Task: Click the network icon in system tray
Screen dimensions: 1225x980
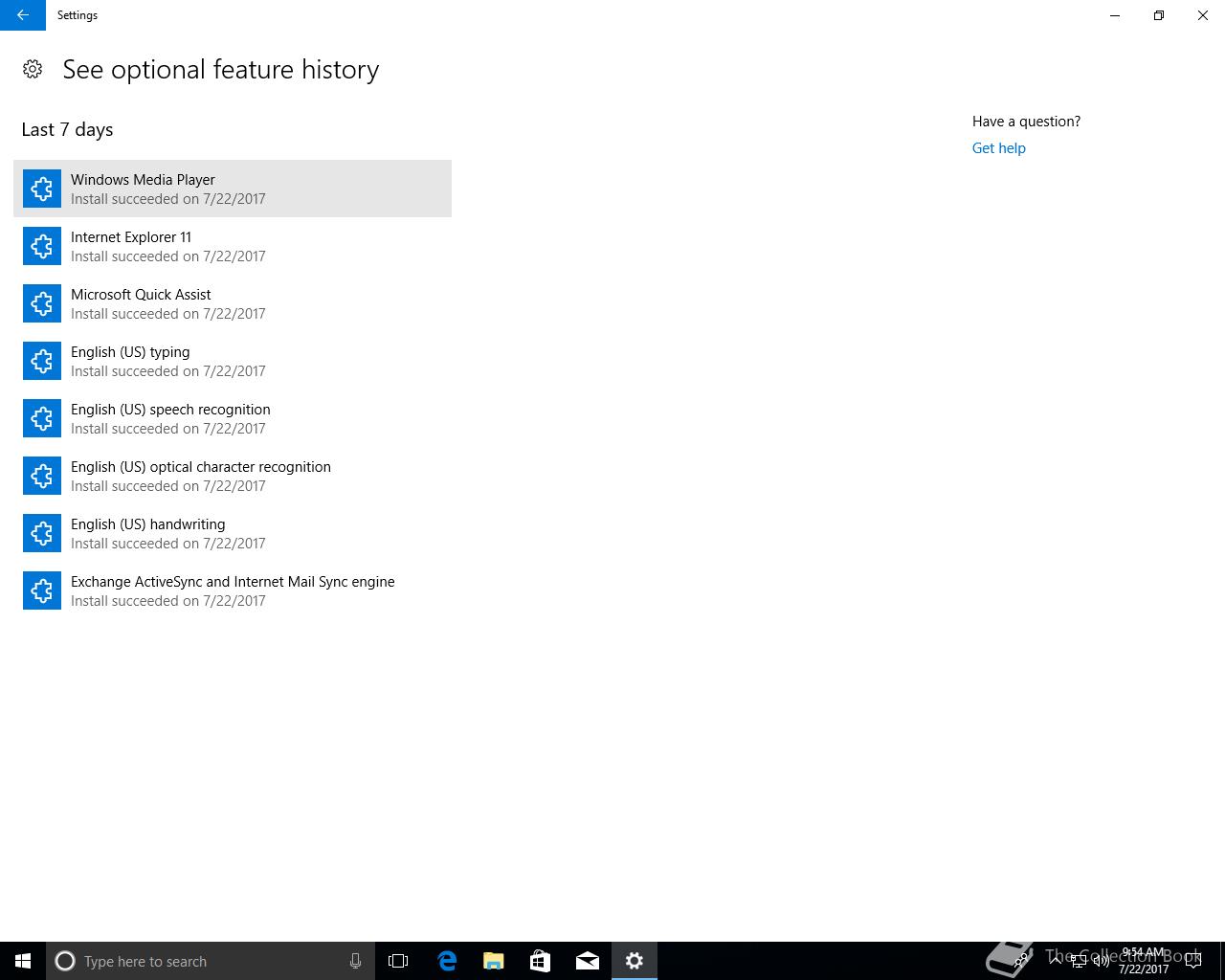Action: 1079,961
